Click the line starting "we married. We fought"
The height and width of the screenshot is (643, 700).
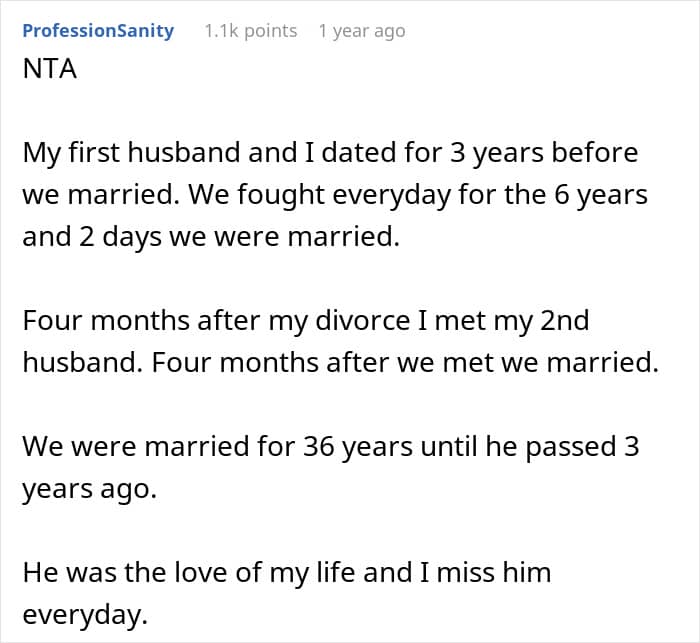[x=335, y=195]
